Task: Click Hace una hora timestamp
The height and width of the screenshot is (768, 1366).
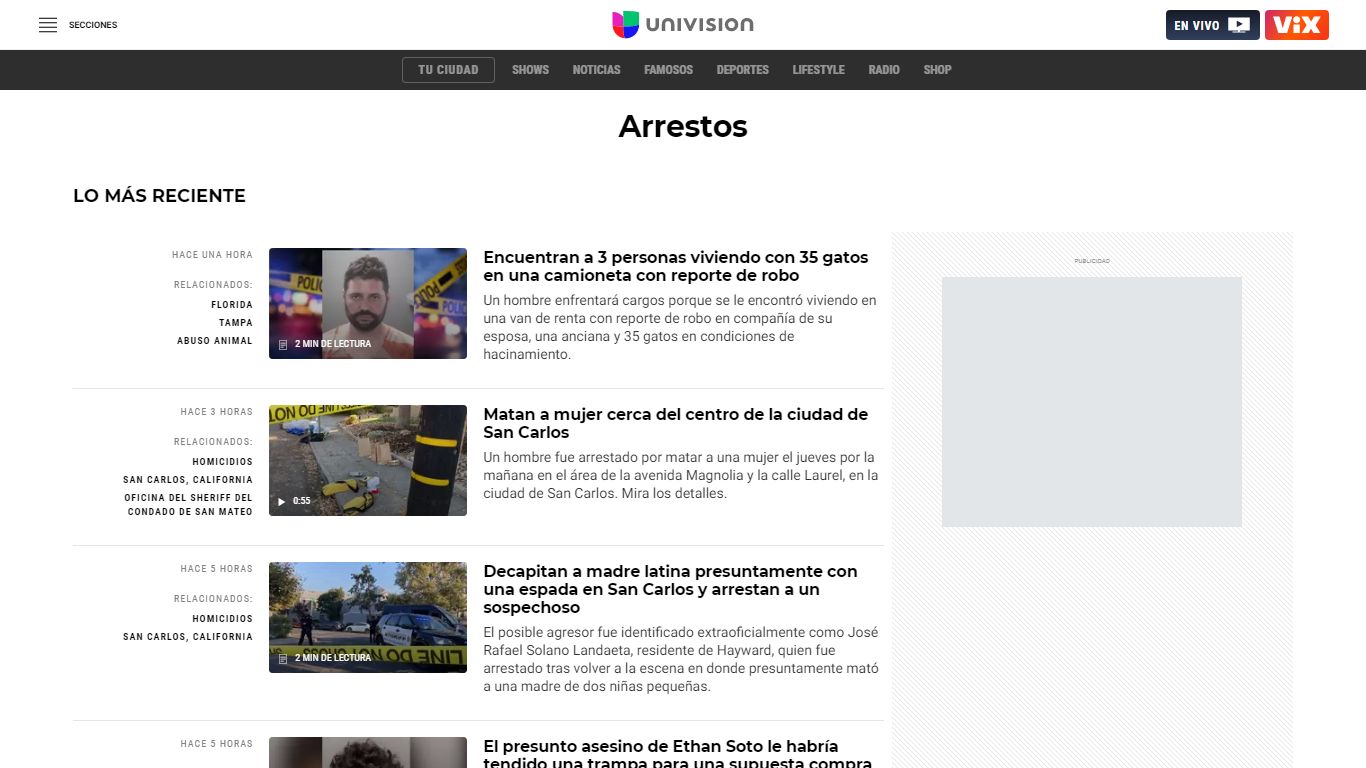Action: (213, 255)
